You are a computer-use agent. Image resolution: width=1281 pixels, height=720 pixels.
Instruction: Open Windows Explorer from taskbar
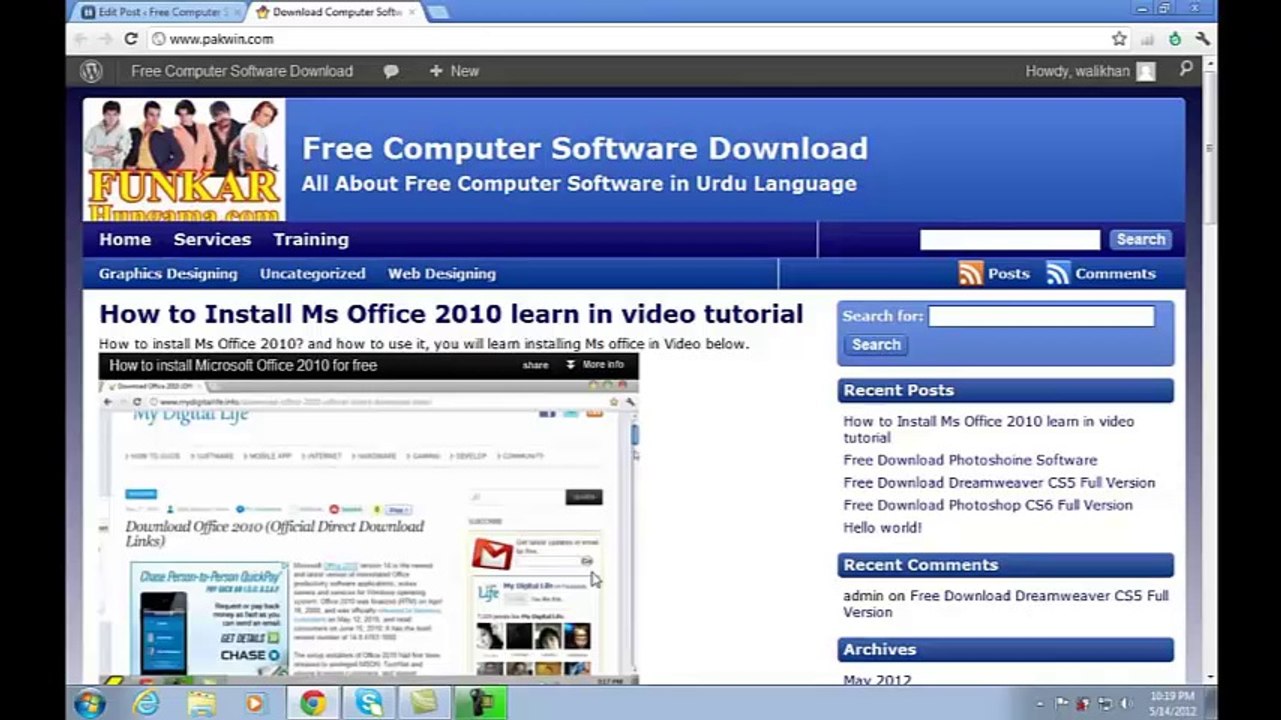pyautogui.click(x=201, y=703)
